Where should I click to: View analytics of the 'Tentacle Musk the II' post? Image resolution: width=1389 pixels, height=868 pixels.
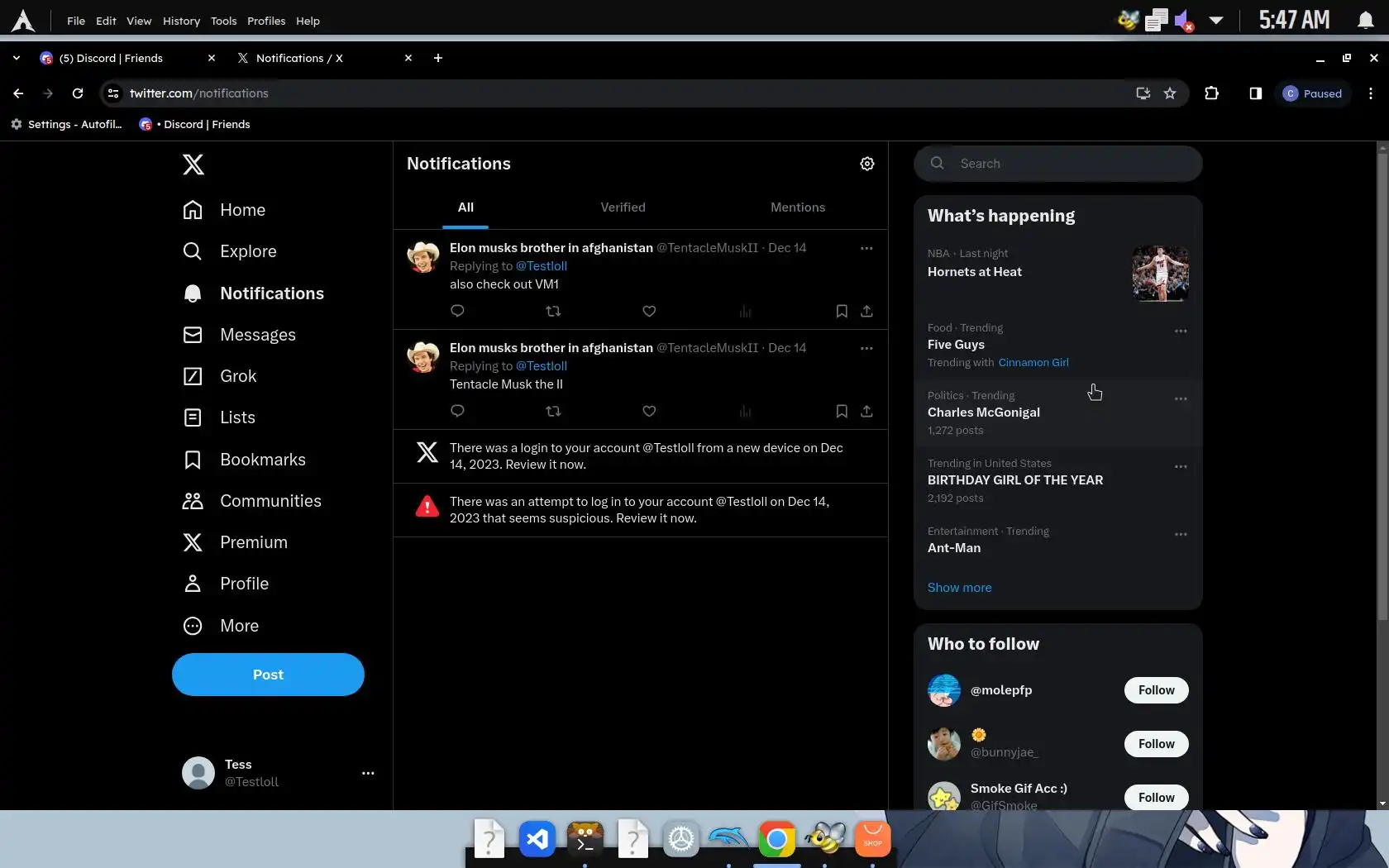(745, 411)
